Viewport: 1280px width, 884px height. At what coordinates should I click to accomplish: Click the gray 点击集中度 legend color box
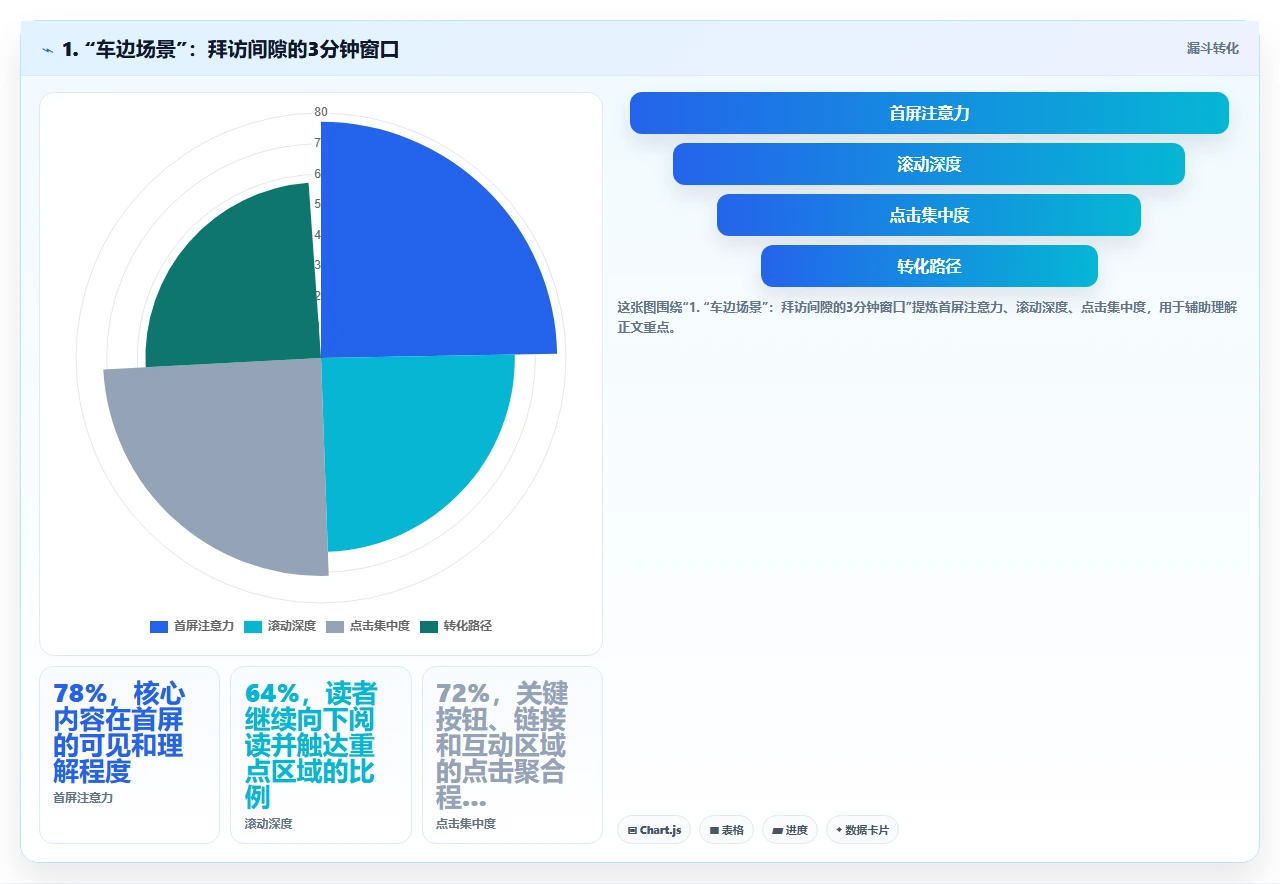335,626
